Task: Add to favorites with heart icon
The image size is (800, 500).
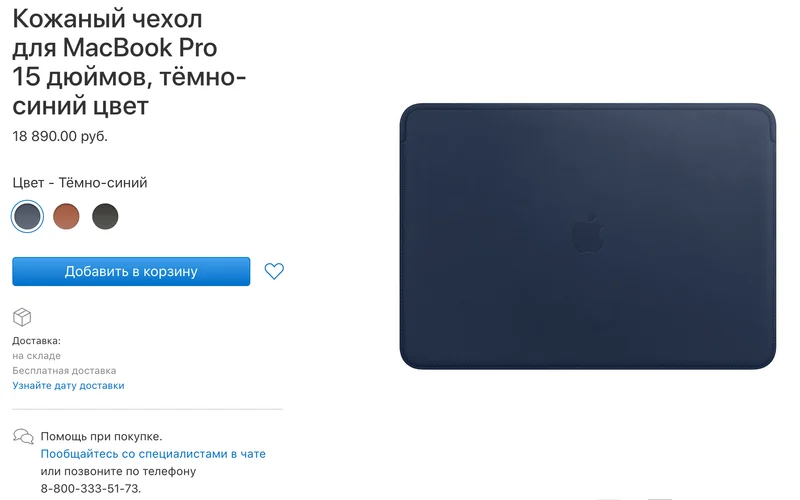Action: pyautogui.click(x=274, y=271)
